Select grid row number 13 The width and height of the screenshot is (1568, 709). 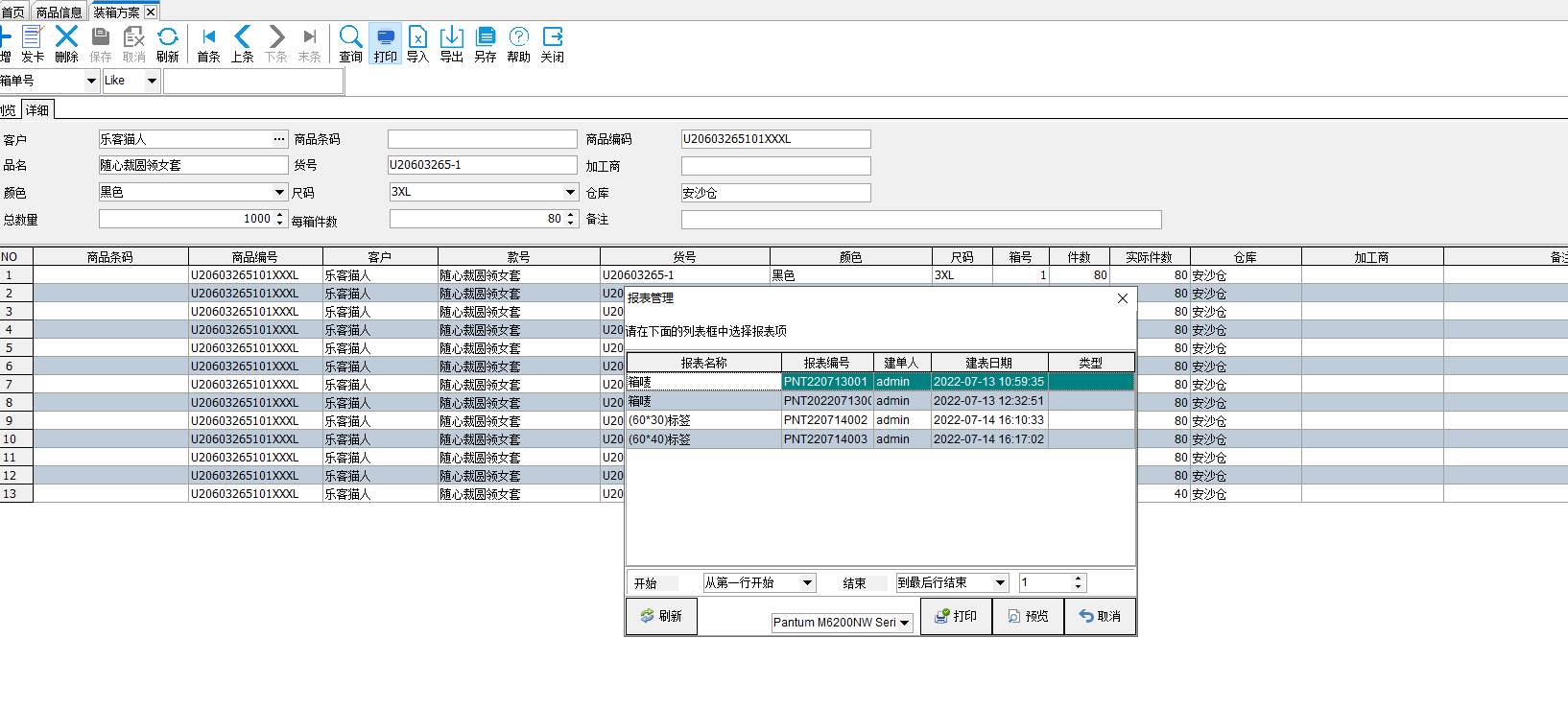[x=16, y=494]
